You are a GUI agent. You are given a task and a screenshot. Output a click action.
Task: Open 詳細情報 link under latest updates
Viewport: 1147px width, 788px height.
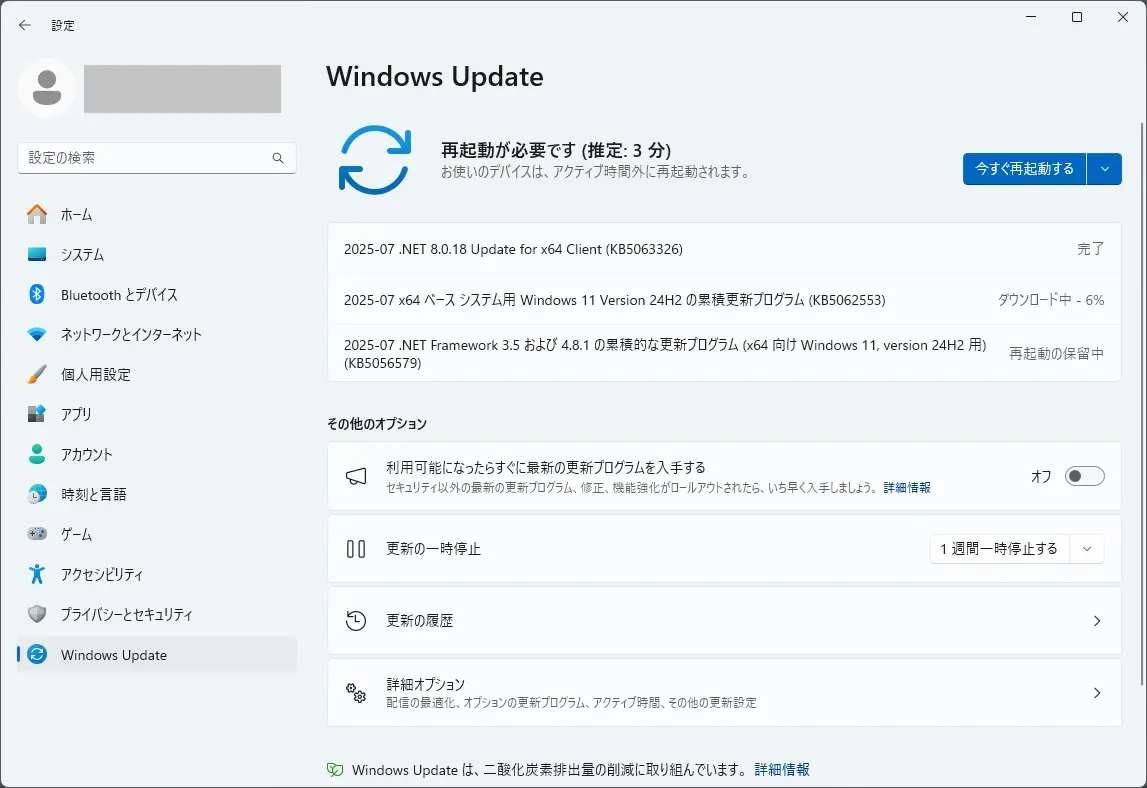907,487
